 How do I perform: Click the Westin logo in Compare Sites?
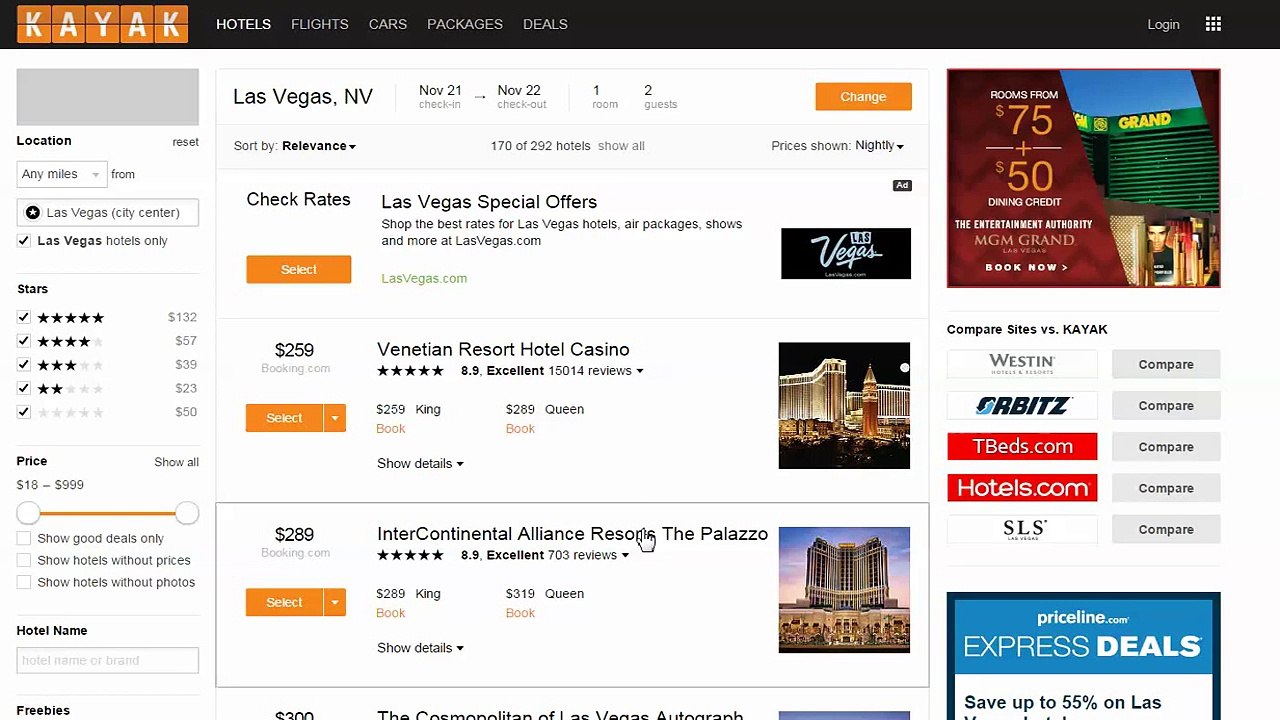click(x=1022, y=364)
